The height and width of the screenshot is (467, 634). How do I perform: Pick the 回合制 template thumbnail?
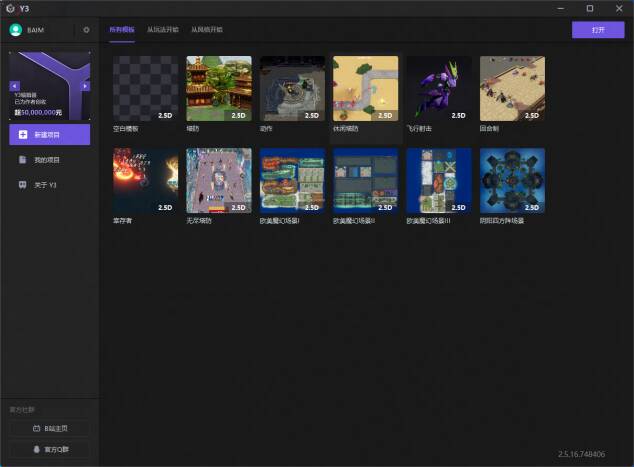click(512, 88)
